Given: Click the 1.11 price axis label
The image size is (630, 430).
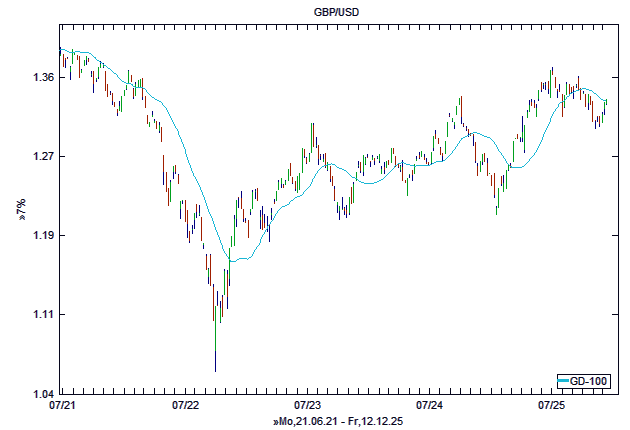Looking at the screenshot, I should click(x=42, y=314).
